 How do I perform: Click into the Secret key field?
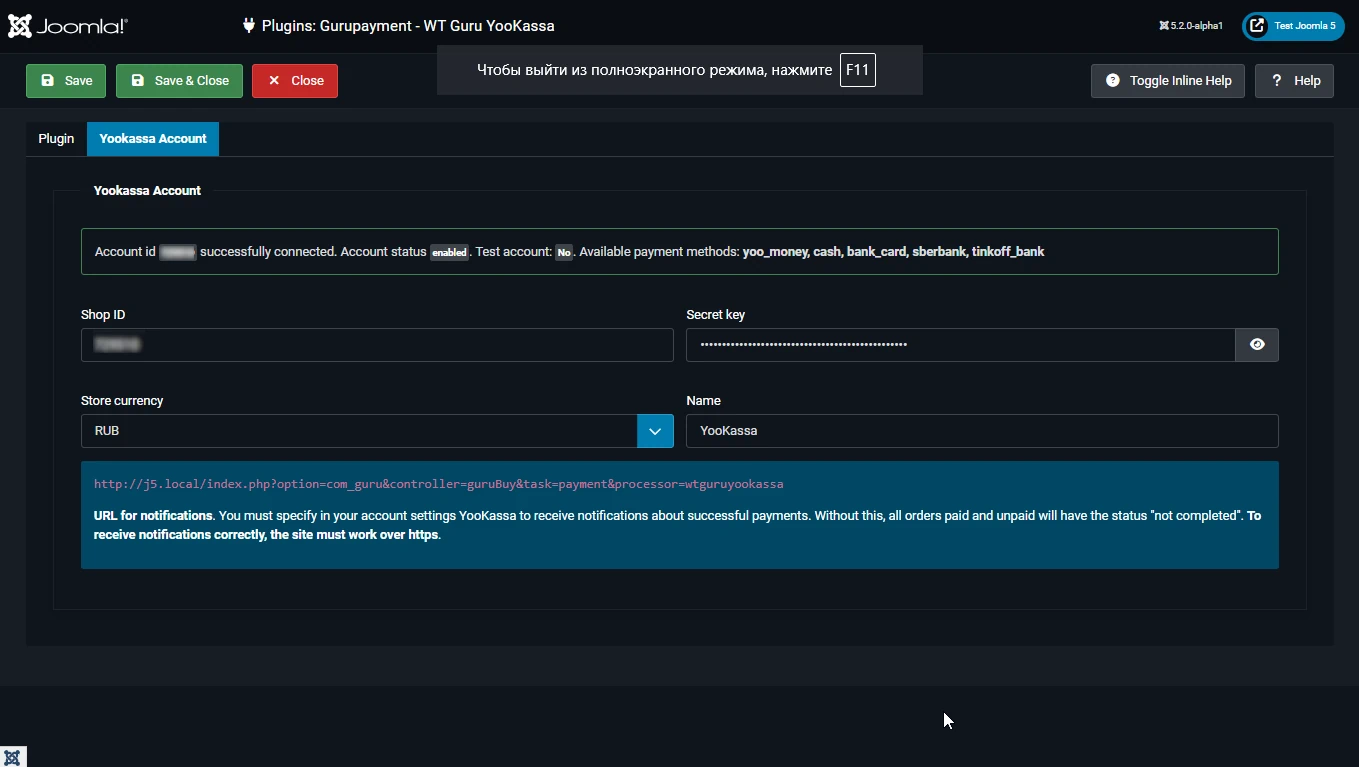coord(961,345)
